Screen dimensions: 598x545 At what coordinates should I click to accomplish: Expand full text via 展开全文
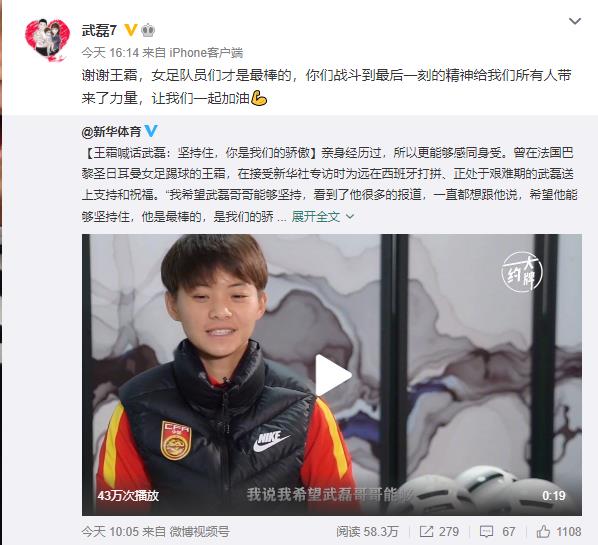(x=323, y=217)
